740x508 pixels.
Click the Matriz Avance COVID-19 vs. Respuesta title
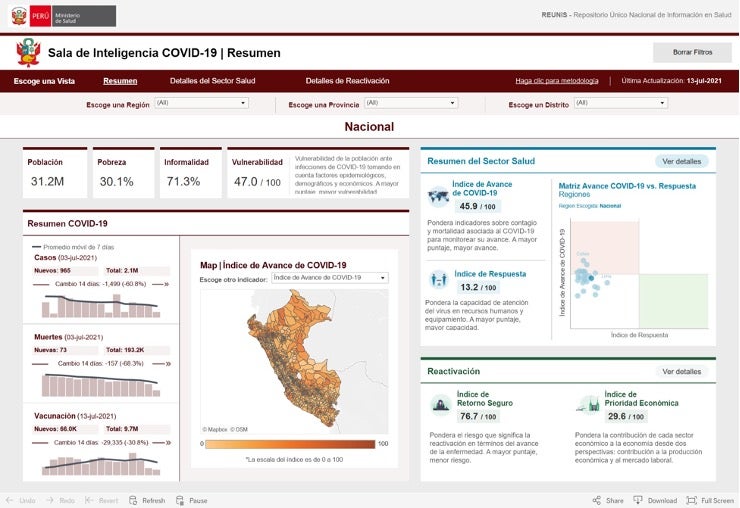pos(627,186)
